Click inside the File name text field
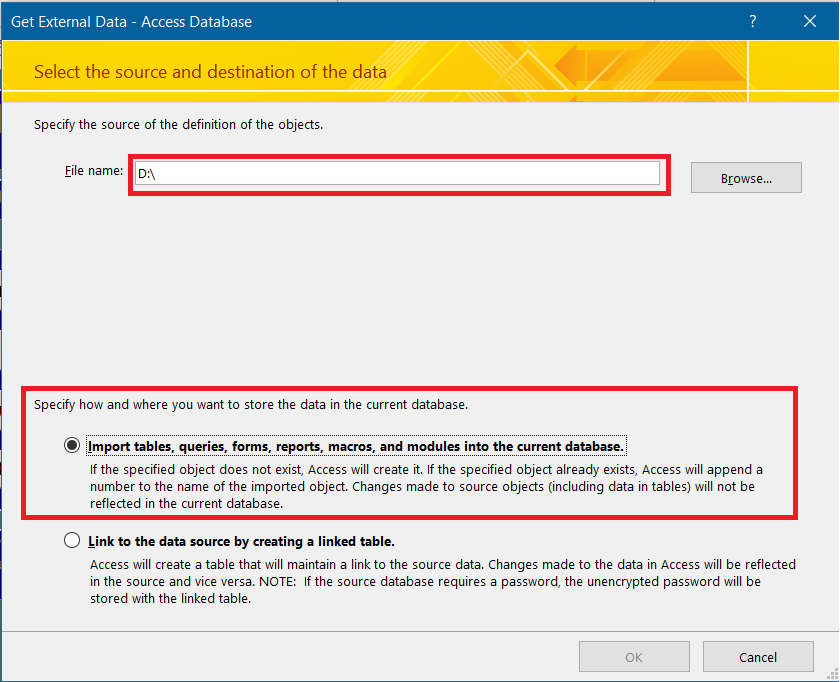Screen dimensions: 840x682 click(x=400, y=174)
